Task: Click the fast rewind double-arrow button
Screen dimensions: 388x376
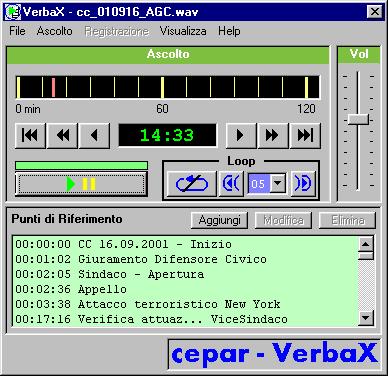Action: tap(62, 135)
